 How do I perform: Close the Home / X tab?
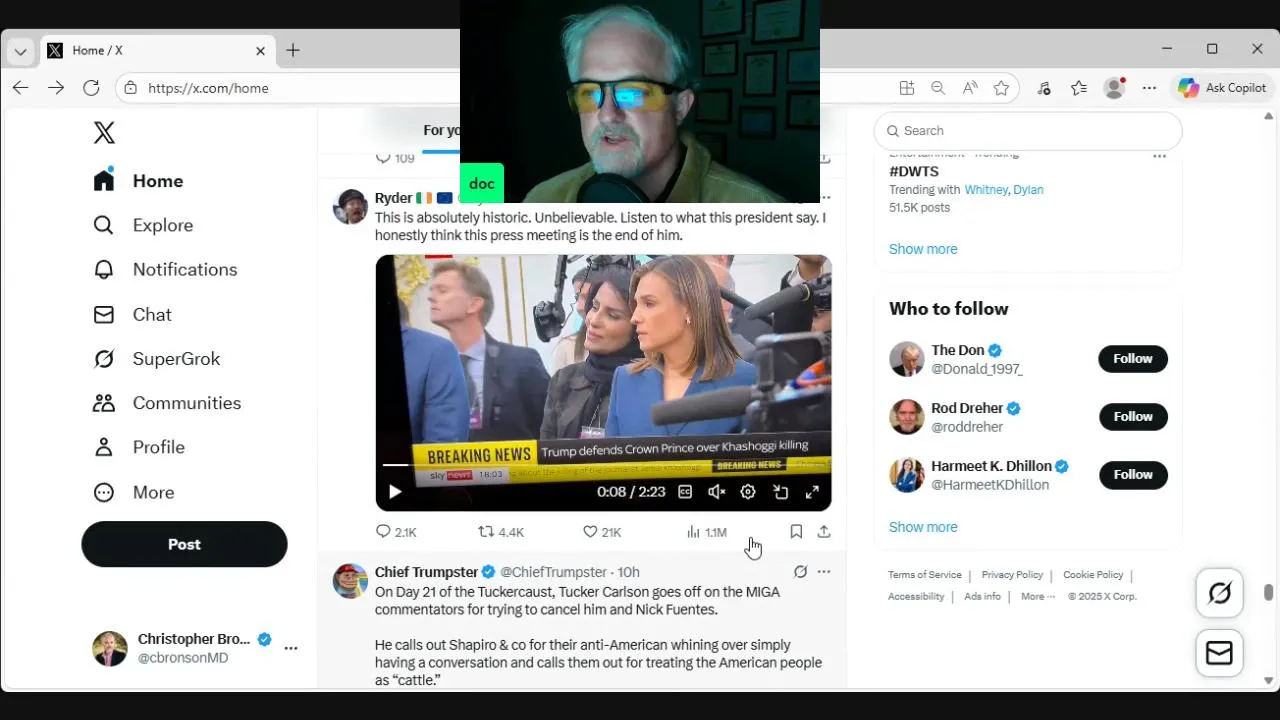coord(260,50)
